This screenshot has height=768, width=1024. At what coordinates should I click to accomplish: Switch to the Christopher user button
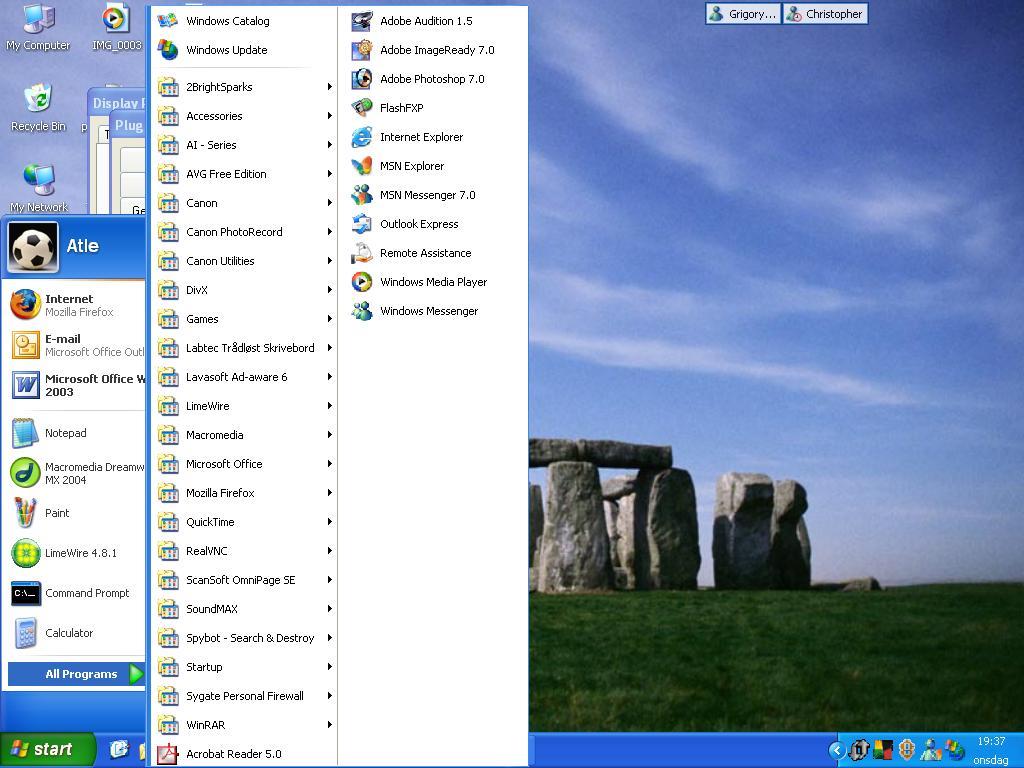click(825, 14)
